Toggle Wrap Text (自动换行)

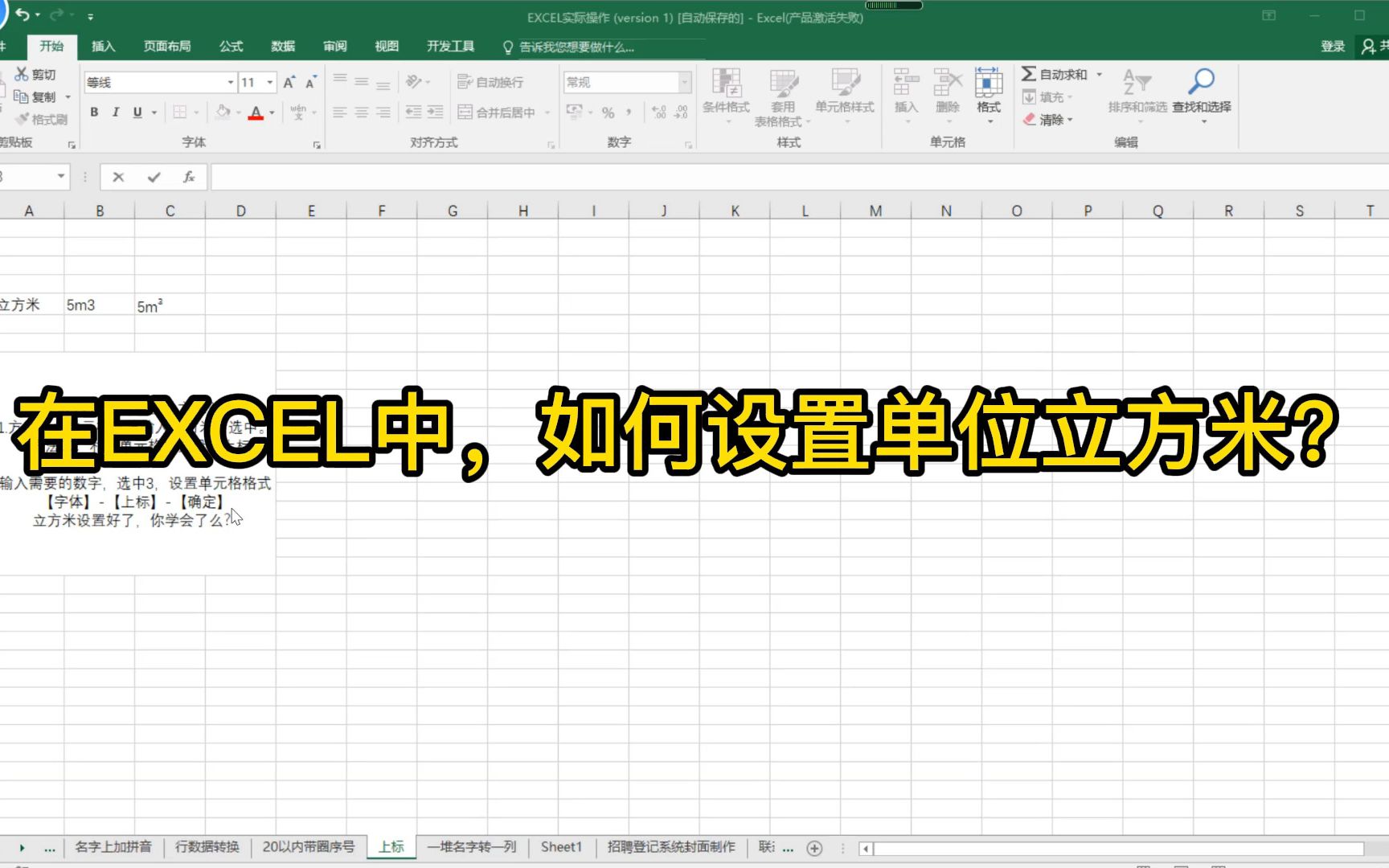point(490,82)
